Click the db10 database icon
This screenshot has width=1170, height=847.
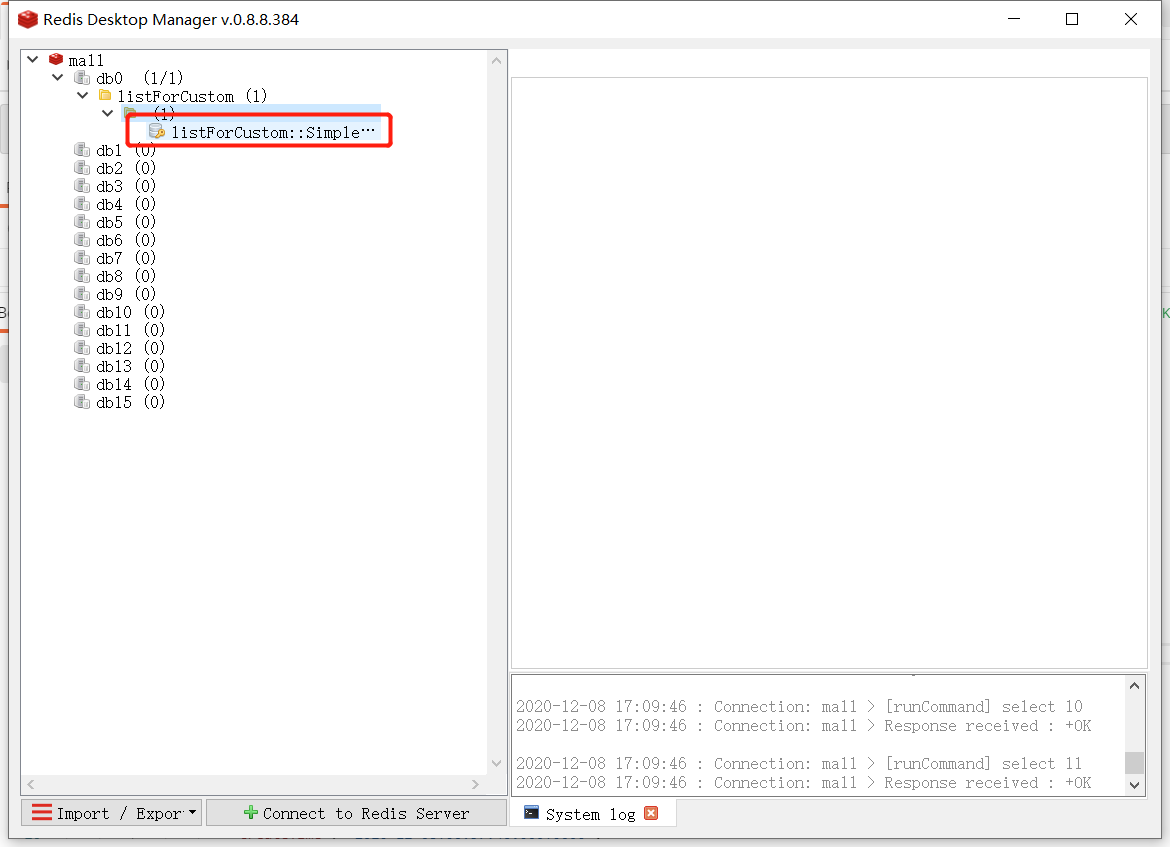82,312
